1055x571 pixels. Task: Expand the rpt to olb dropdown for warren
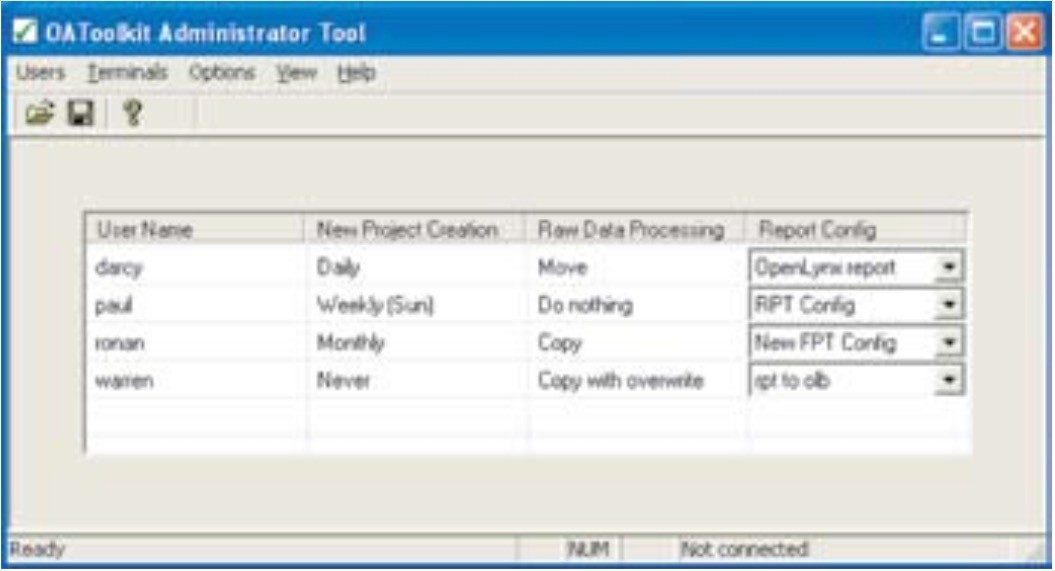(x=949, y=380)
